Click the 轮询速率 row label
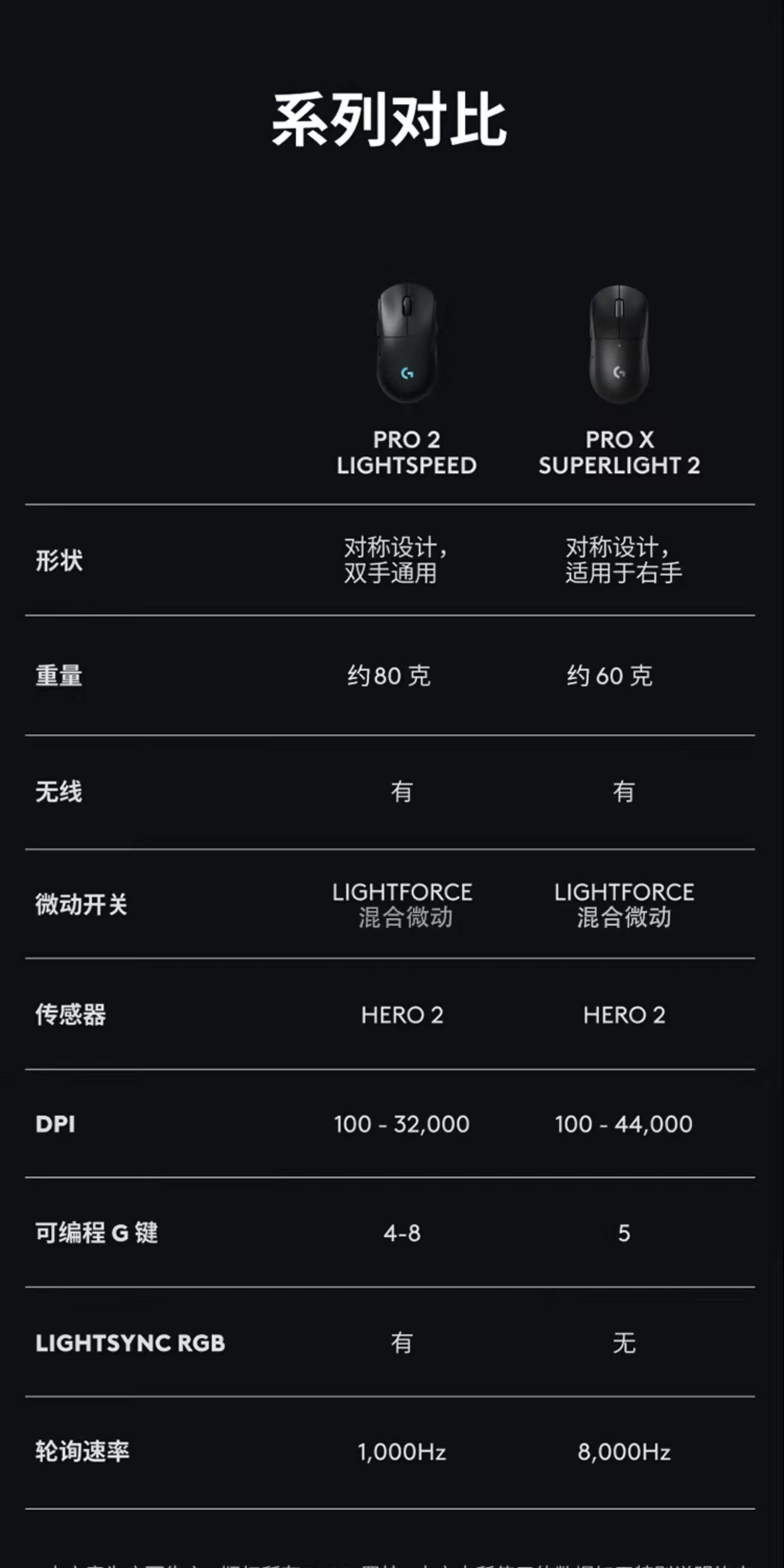Image resolution: width=784 pixels, height=1568 pixels. point(82,1452)
